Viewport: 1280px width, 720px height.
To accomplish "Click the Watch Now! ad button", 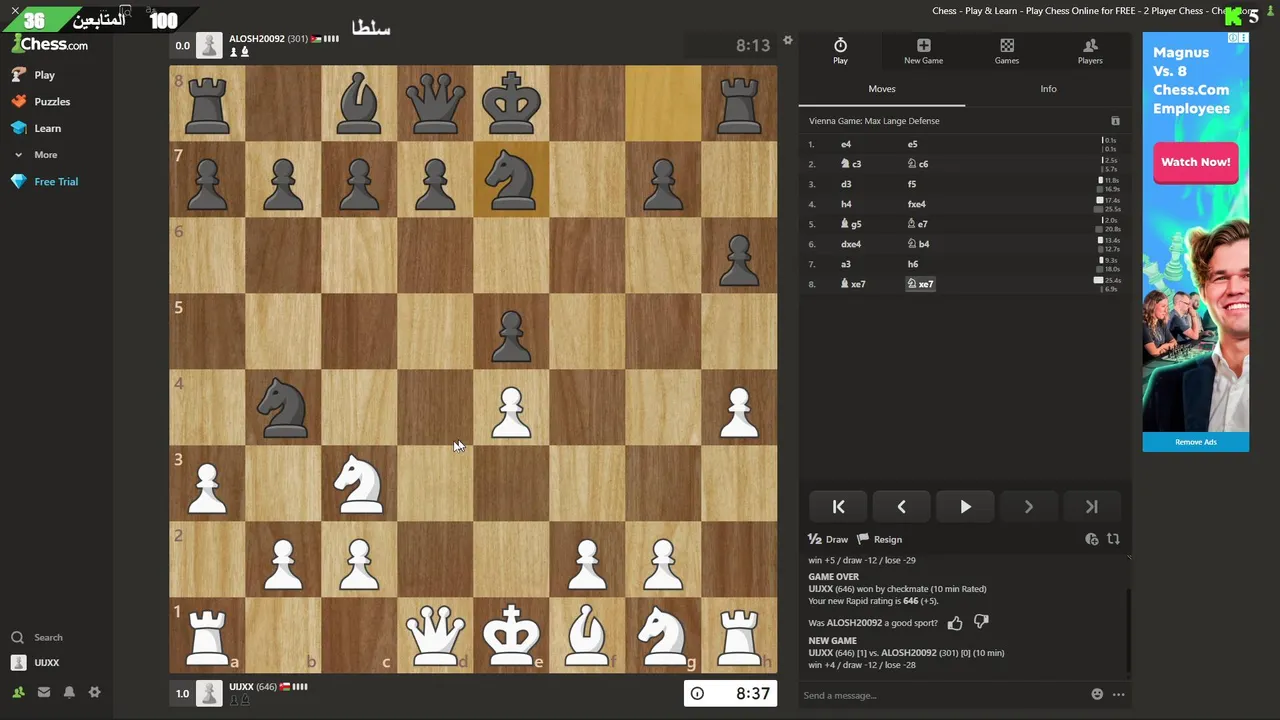I will click(x=1195, y=162).
